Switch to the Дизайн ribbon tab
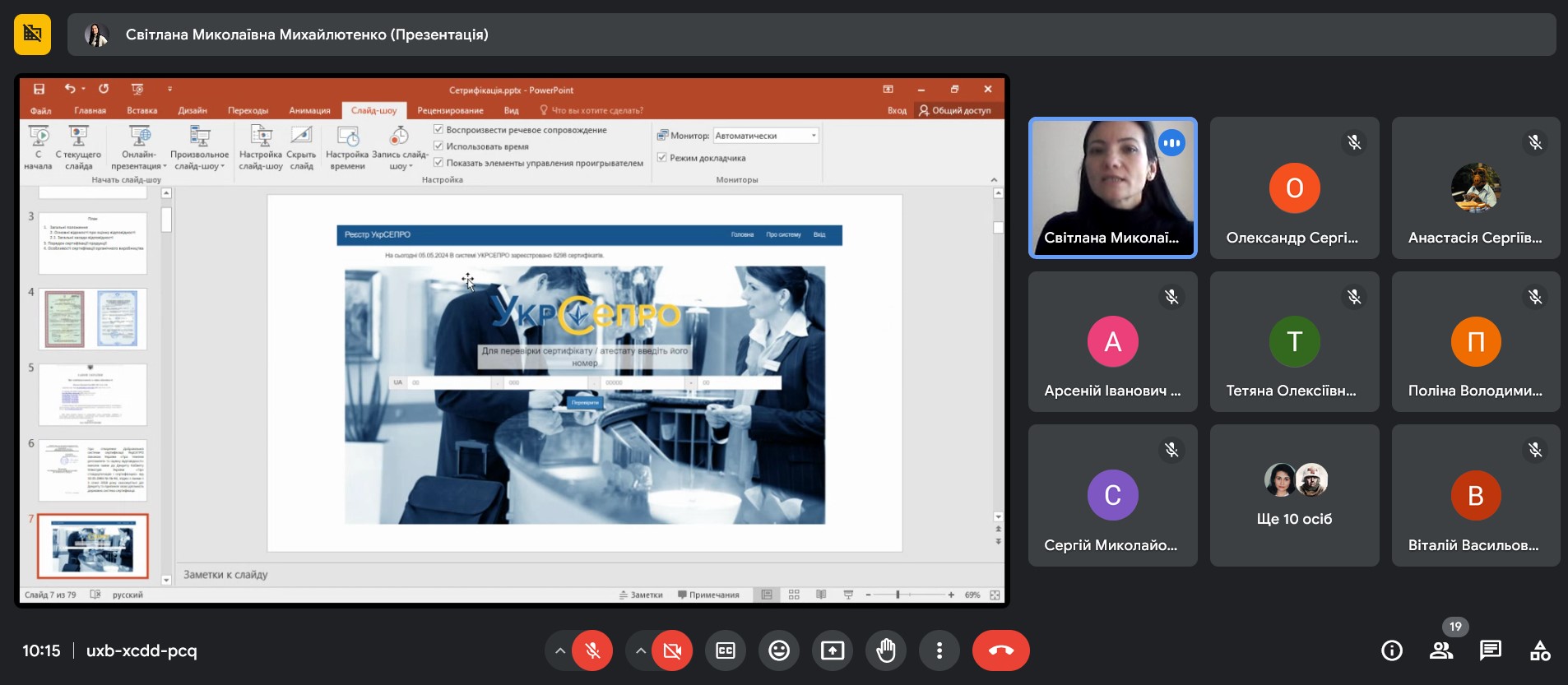The image size is (1568, 685). [x=193, y=110]
